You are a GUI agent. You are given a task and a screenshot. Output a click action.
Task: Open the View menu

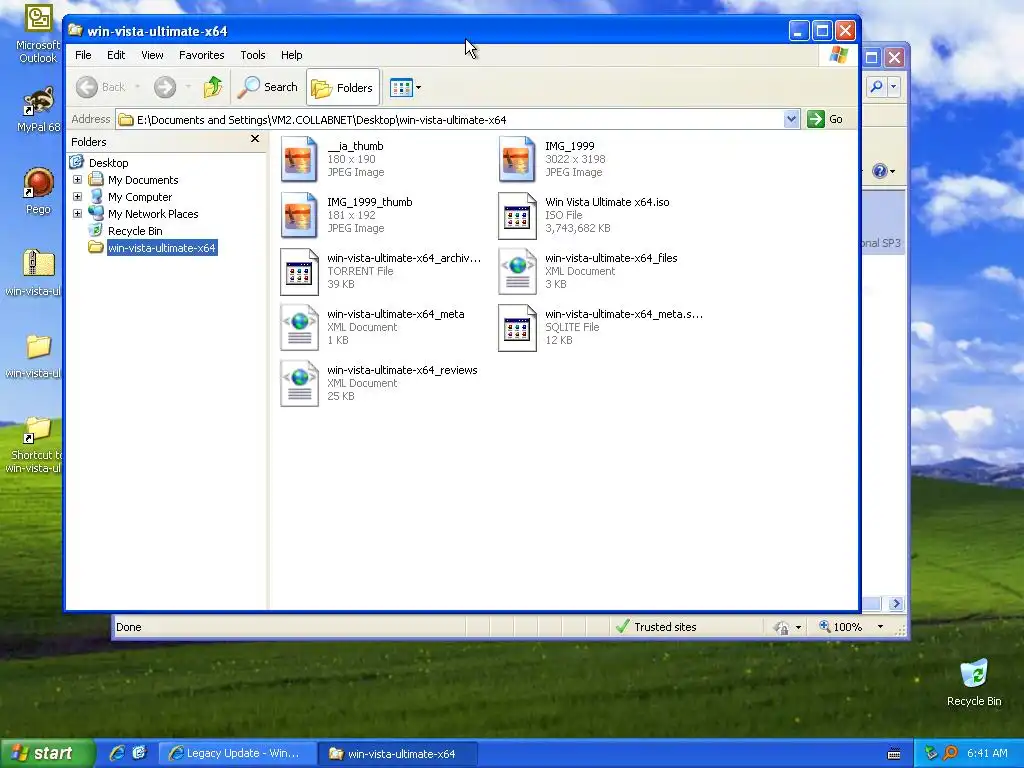[152, 55]
